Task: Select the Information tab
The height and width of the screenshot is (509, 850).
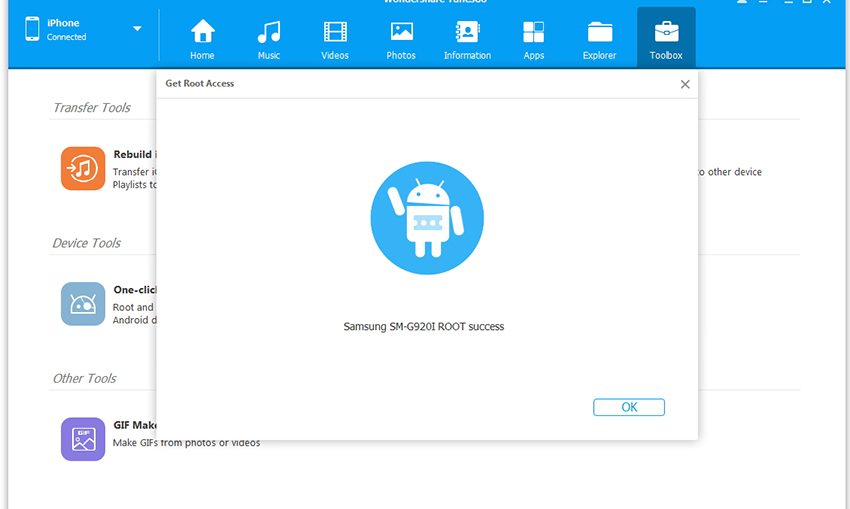Action: tap(467, 39)
